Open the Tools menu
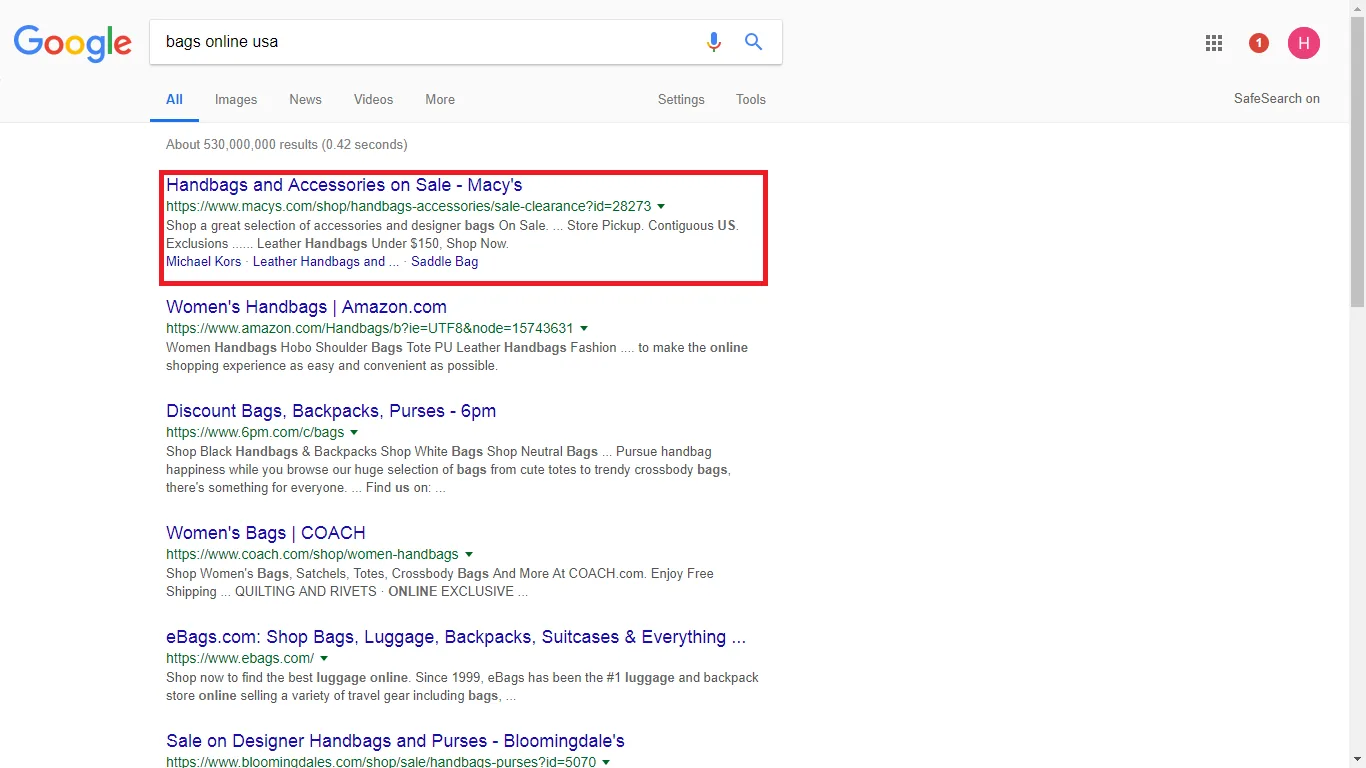Viewport: 1366px width, 768px height. point(750,99)
